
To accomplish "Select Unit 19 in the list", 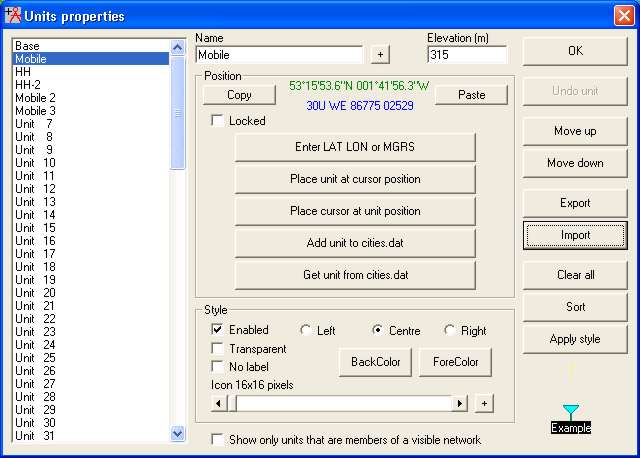I will tap(91, 280).
